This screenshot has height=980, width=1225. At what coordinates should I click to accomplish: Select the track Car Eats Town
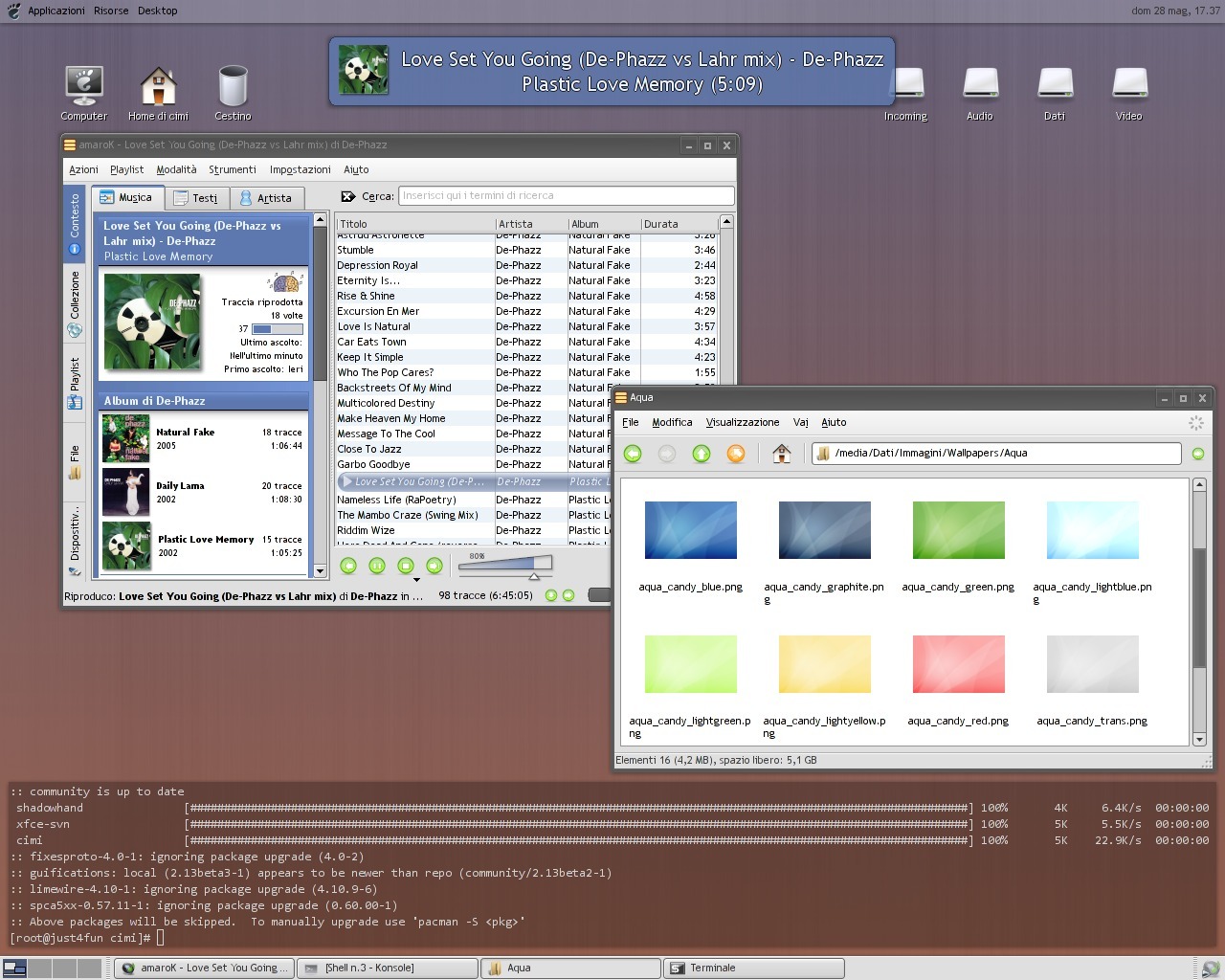click(526, 342)
